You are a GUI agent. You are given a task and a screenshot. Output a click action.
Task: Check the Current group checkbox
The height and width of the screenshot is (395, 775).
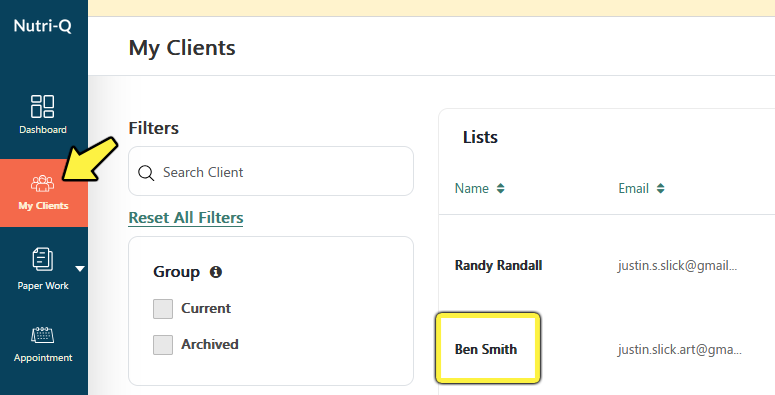pyautogui.click(x=163, y=308)
